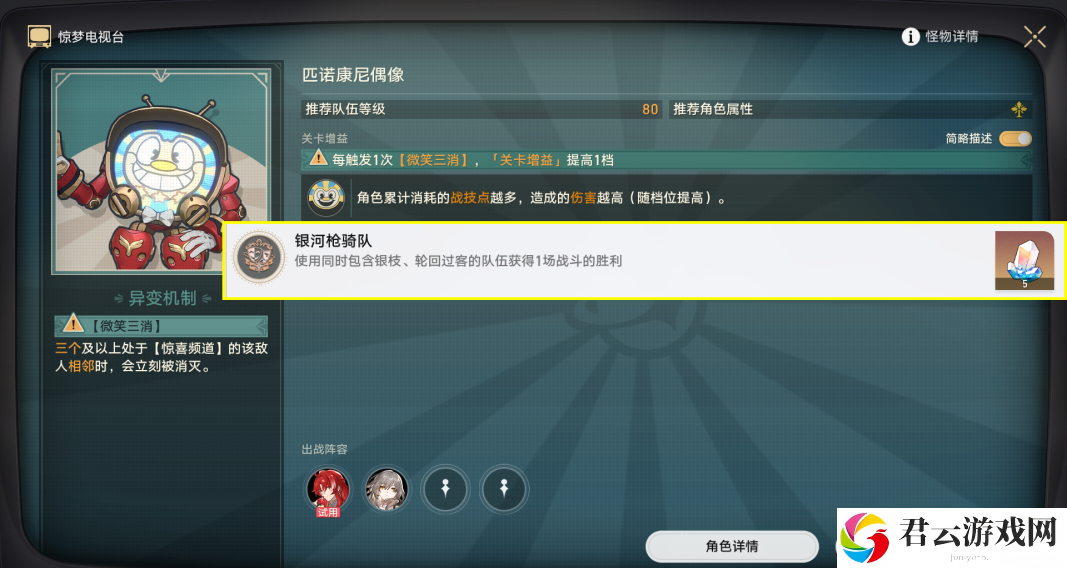Viewport: 1067px width, 568px height.
Task: Click the recommended attribute element icon
Action: pyautogui.click(x=1019, y=109)
